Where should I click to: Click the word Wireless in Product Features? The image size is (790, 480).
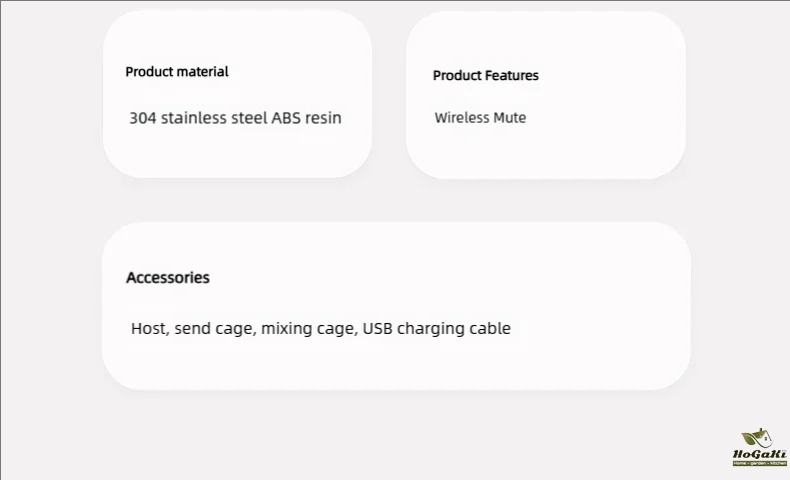click(462, 118)
